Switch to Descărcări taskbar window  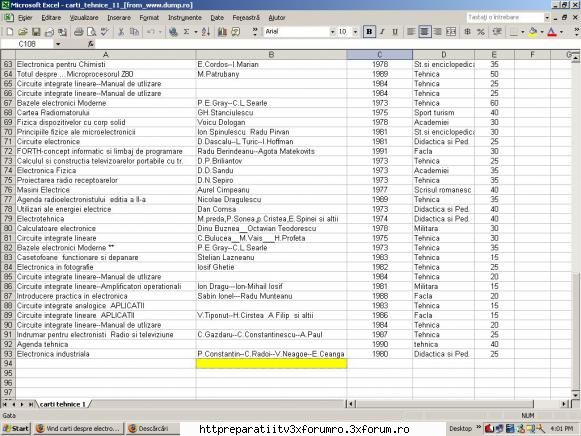(x=152, y=429)
